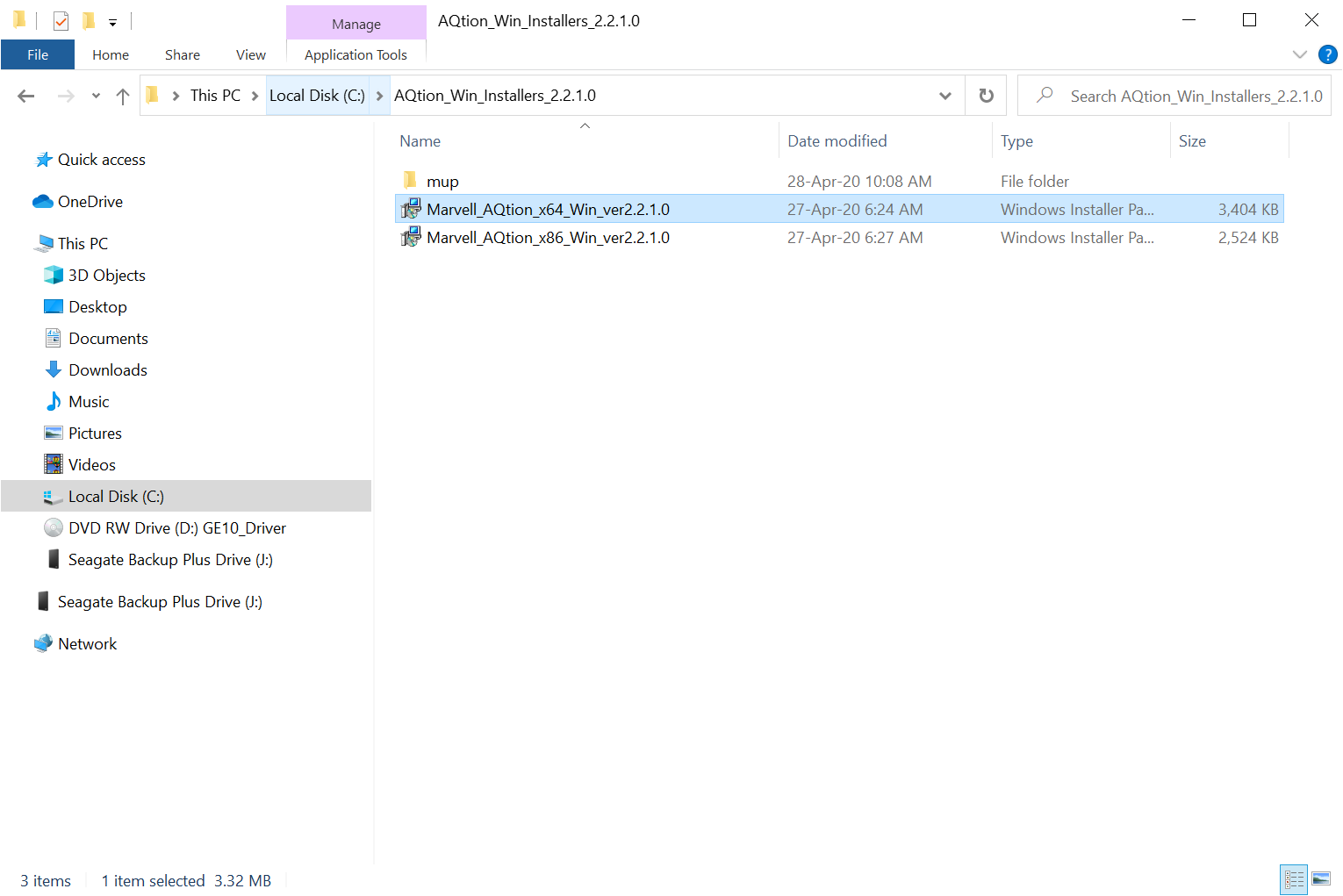Click the search AQtion_Win_Installers box
1343x896 pixels.
[x=1194, y=96]
